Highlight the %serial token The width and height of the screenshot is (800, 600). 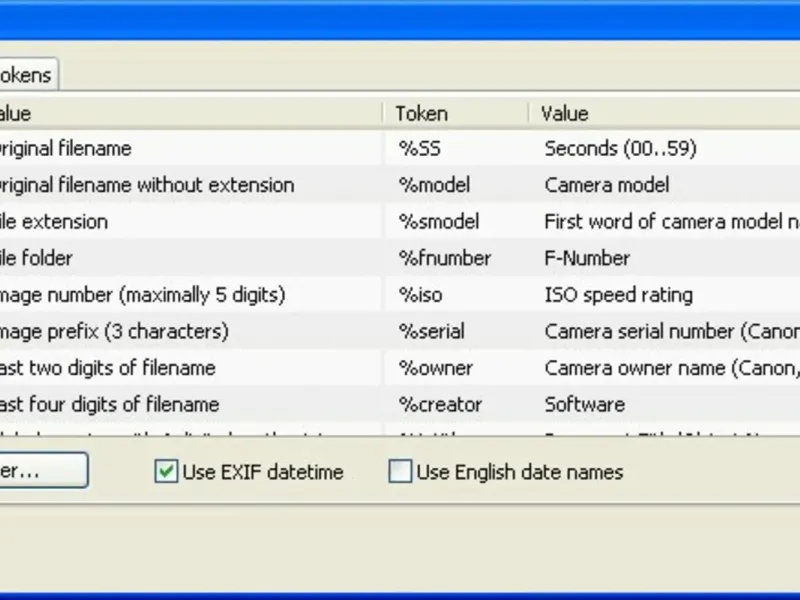pyautogui.click(x=432, y=331)
